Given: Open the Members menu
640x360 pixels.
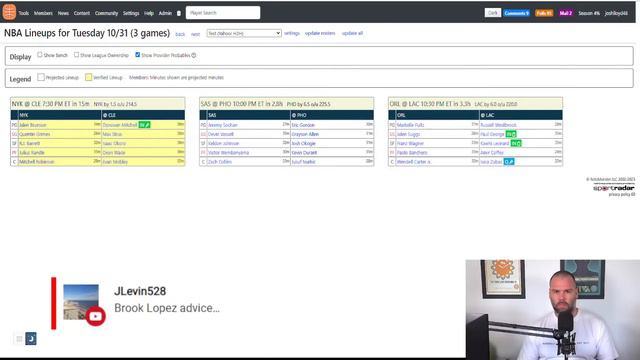Looking at the screenshot, I should (43, 13).
